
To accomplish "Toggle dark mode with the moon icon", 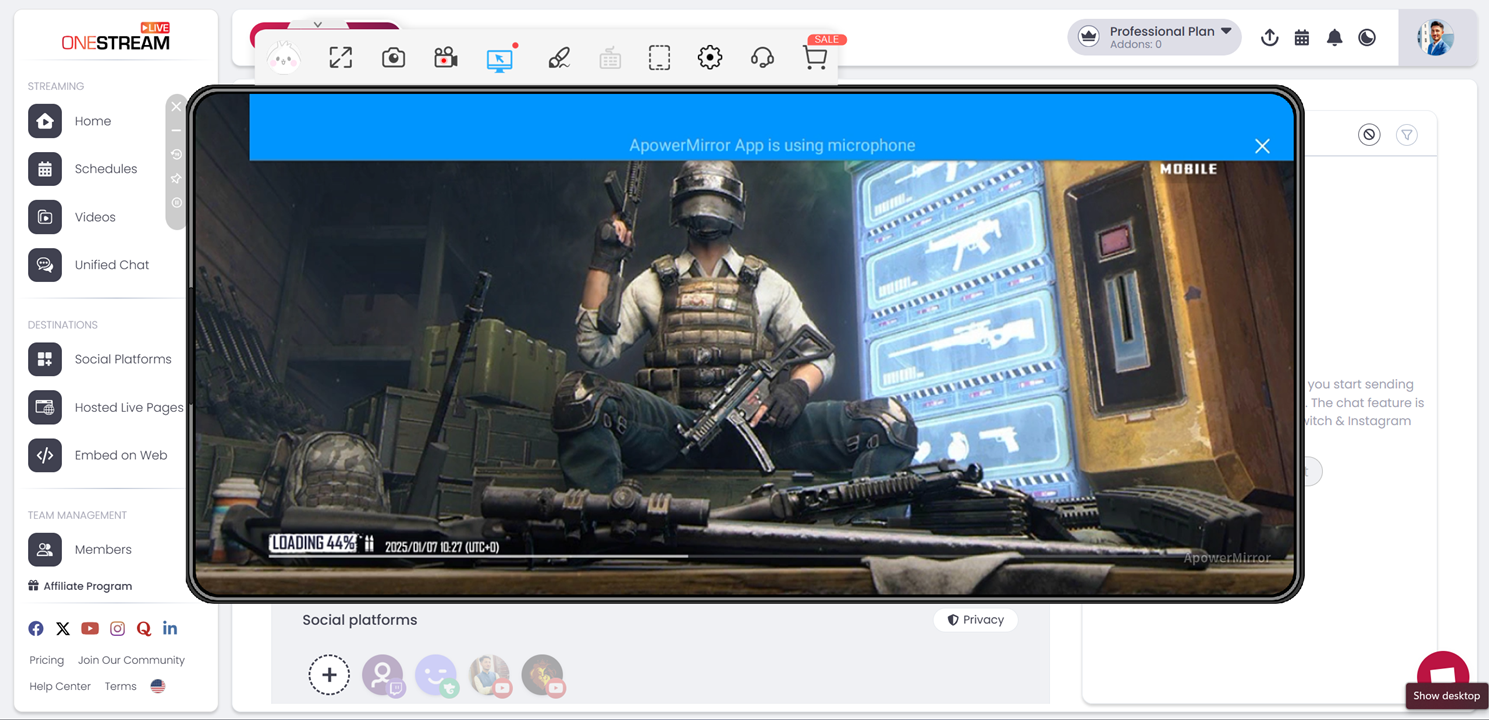I will (x=1367, y=37).
